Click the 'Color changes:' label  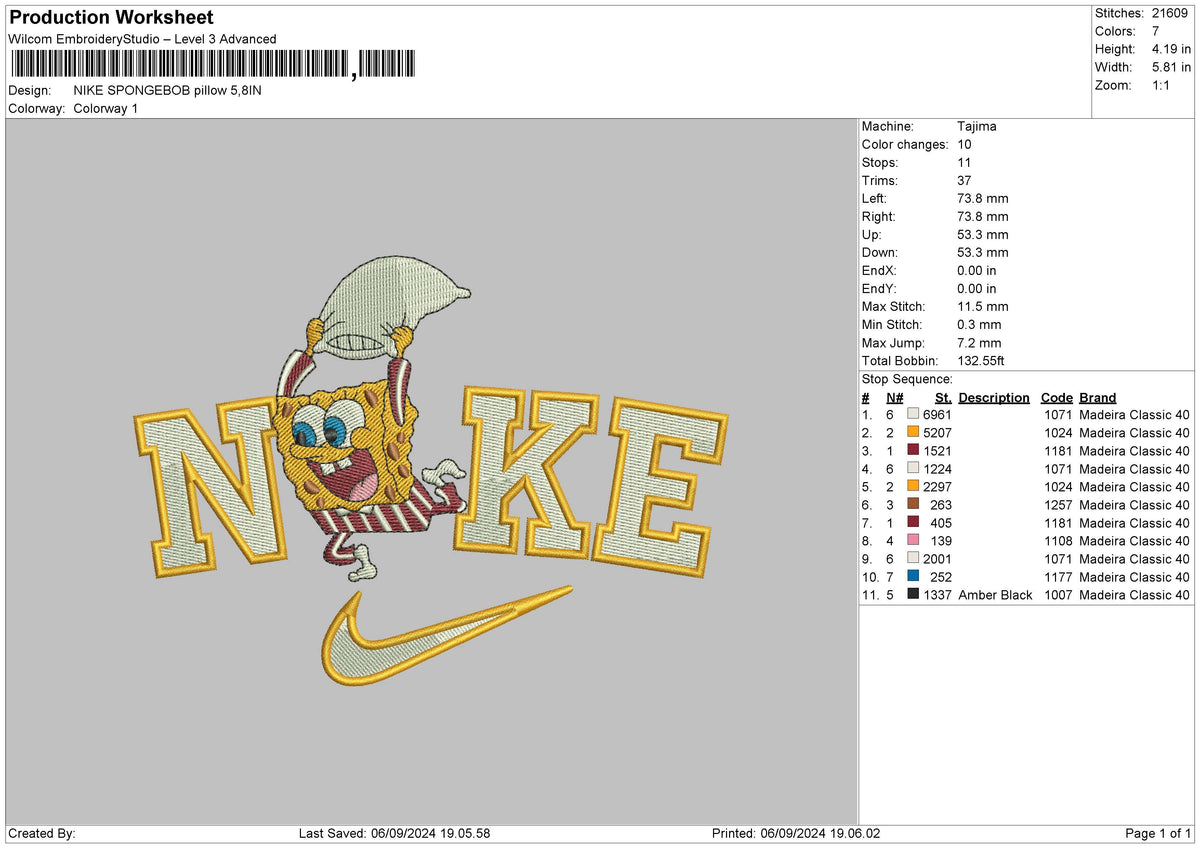click(903, 145)
